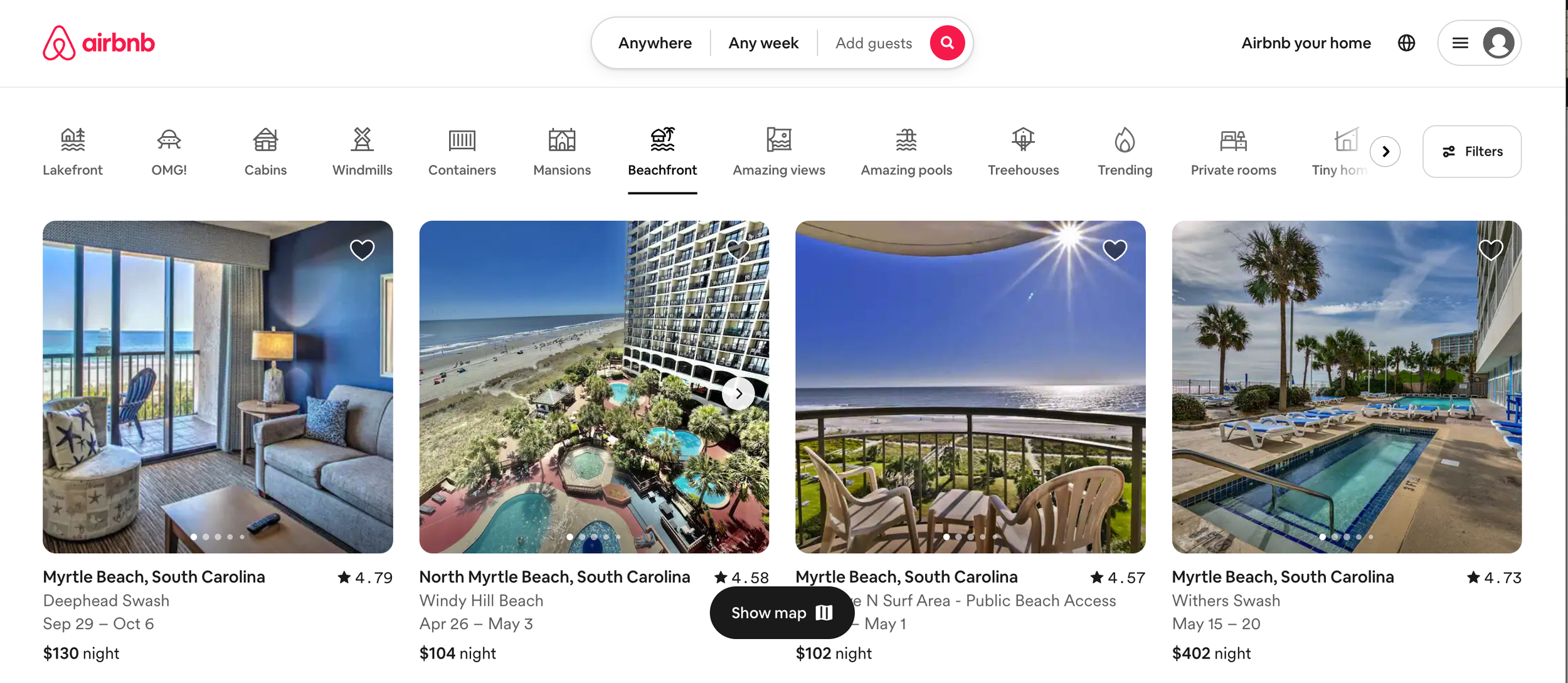Click the Add guests search field
The width and height of the screenshot is (1568, 683).
[873, 43]
